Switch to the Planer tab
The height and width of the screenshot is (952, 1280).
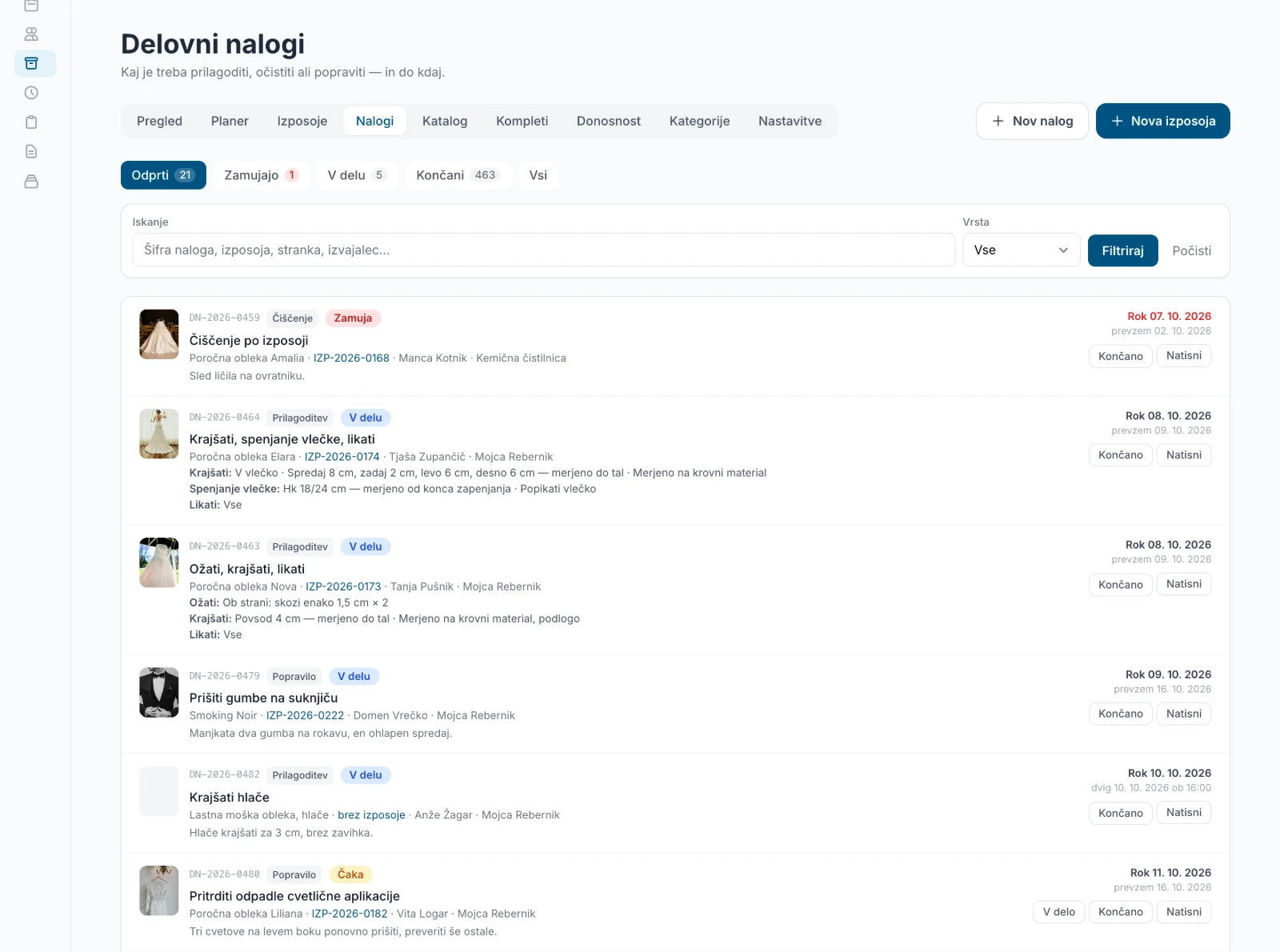(x=230, y=121)
